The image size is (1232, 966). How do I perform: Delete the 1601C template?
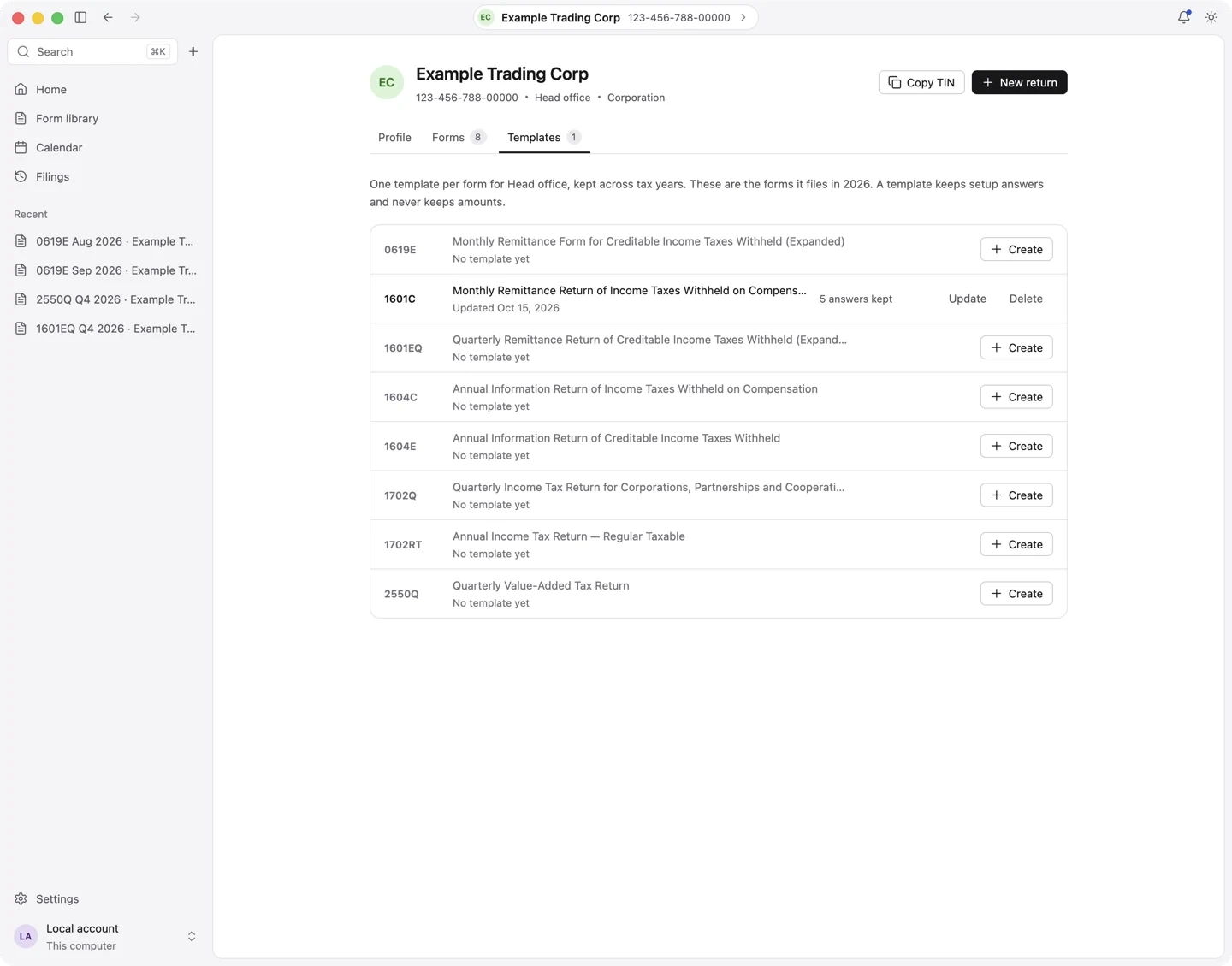coord(1026,299)
